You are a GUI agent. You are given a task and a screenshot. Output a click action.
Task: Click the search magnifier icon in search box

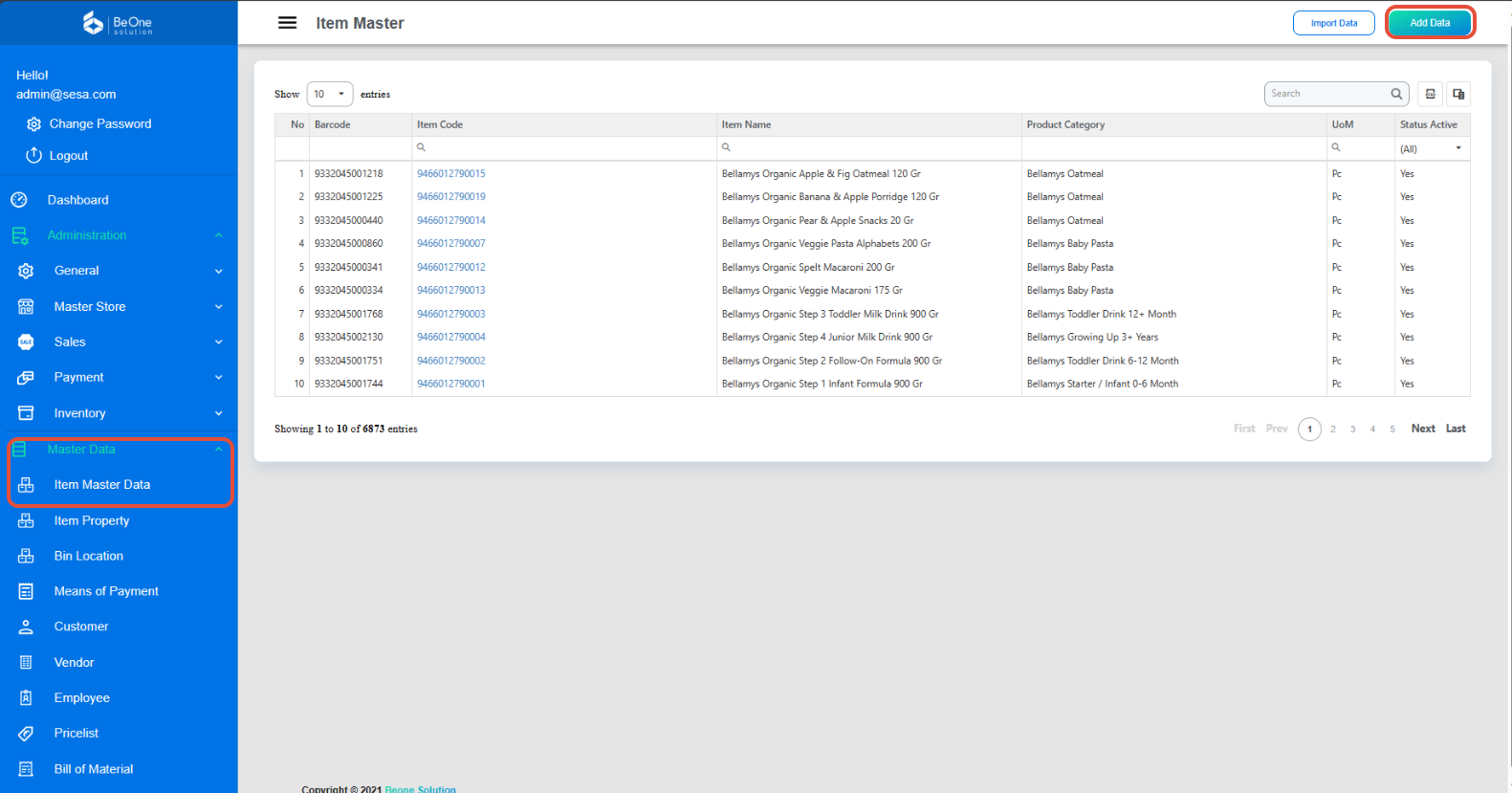[x=1396, y=94]
